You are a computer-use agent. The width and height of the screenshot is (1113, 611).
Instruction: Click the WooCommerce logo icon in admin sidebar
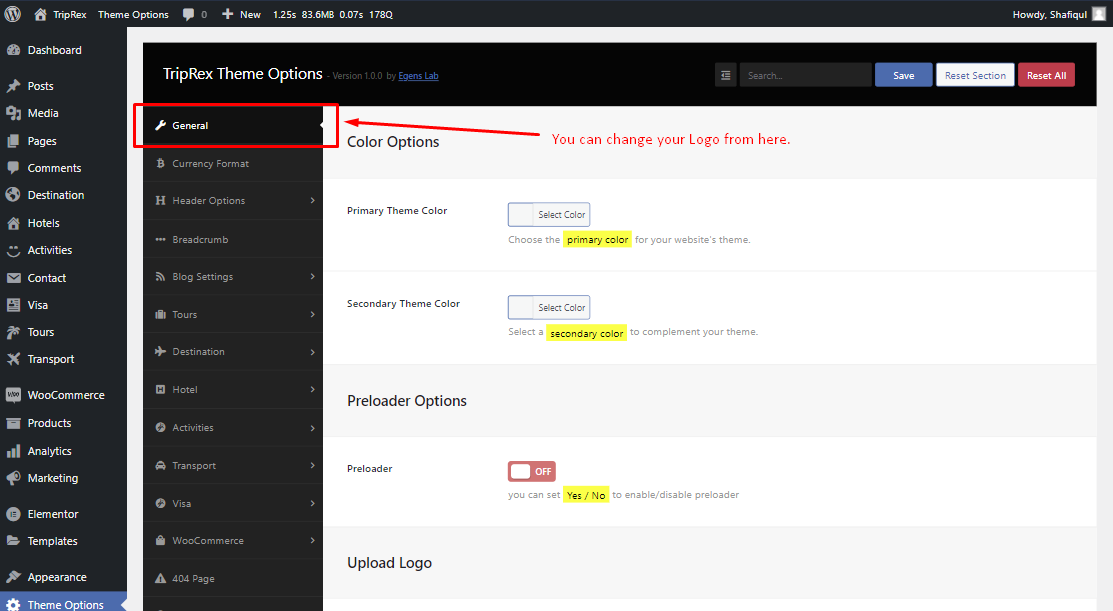click(x=13, y=395)
